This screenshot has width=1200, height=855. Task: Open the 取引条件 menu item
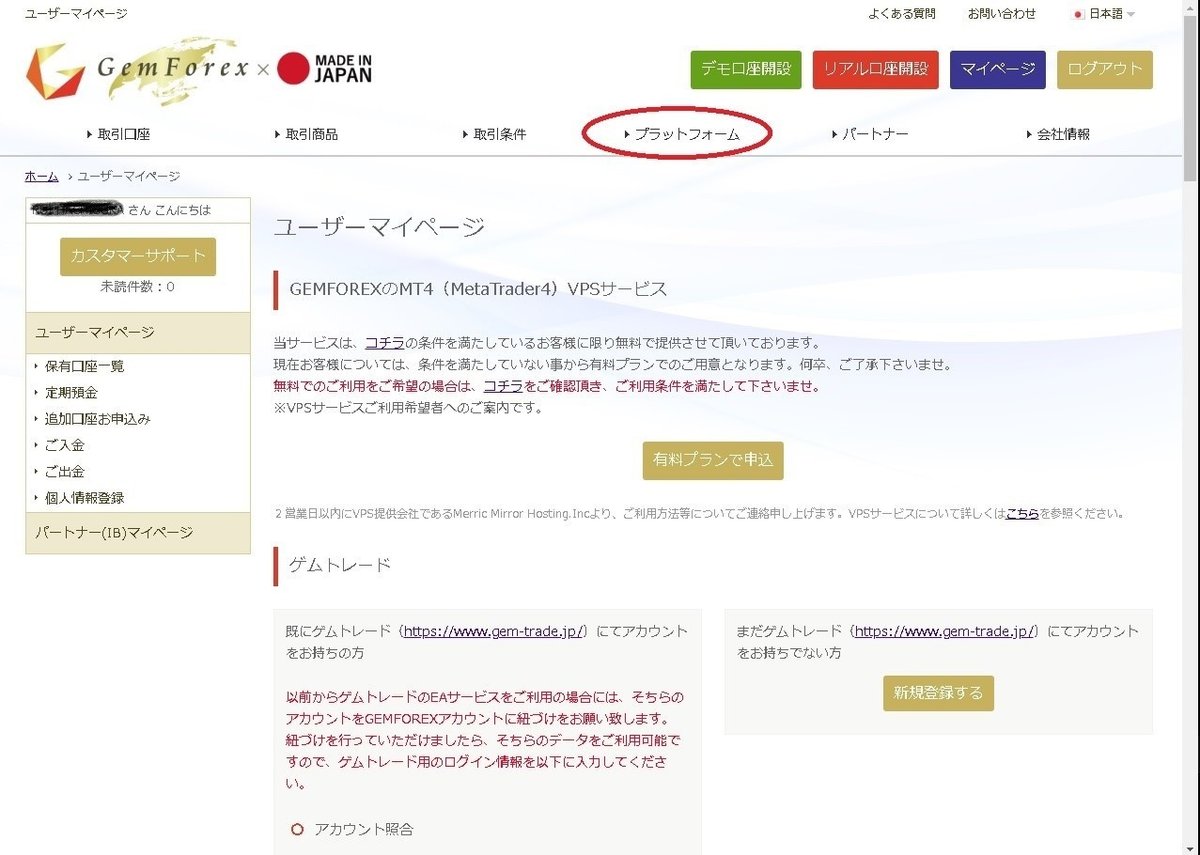click(x=500, y=133)
